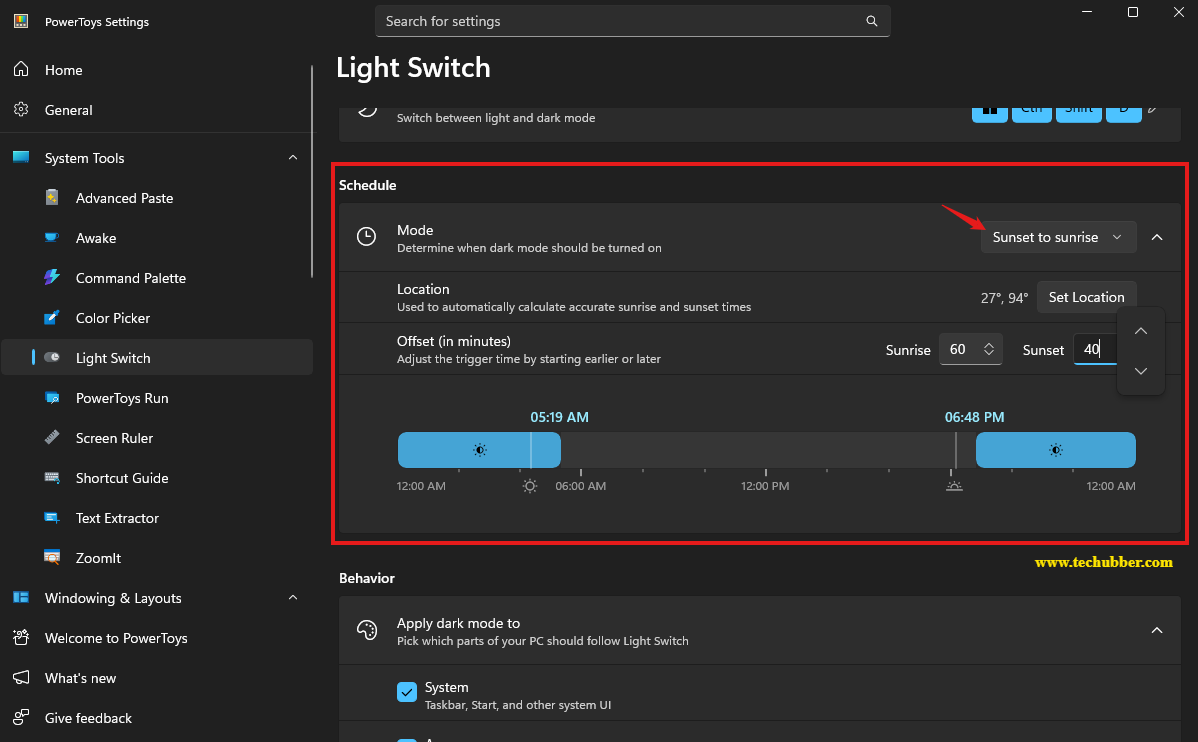
Task: Click the 05:19 AM time label
Action: pyautogui.click(x=559, y=417)
